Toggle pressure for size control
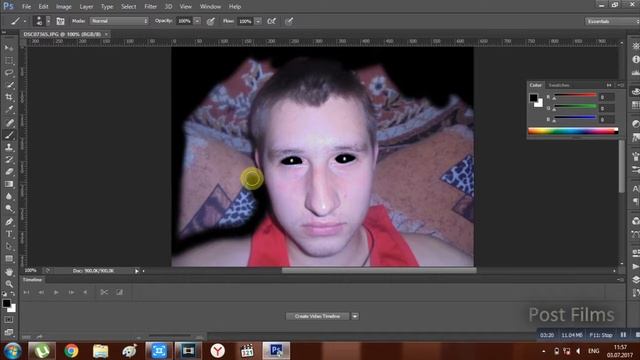Image resolution: width=640 pixels, height=360 pixels. point(289,21)
